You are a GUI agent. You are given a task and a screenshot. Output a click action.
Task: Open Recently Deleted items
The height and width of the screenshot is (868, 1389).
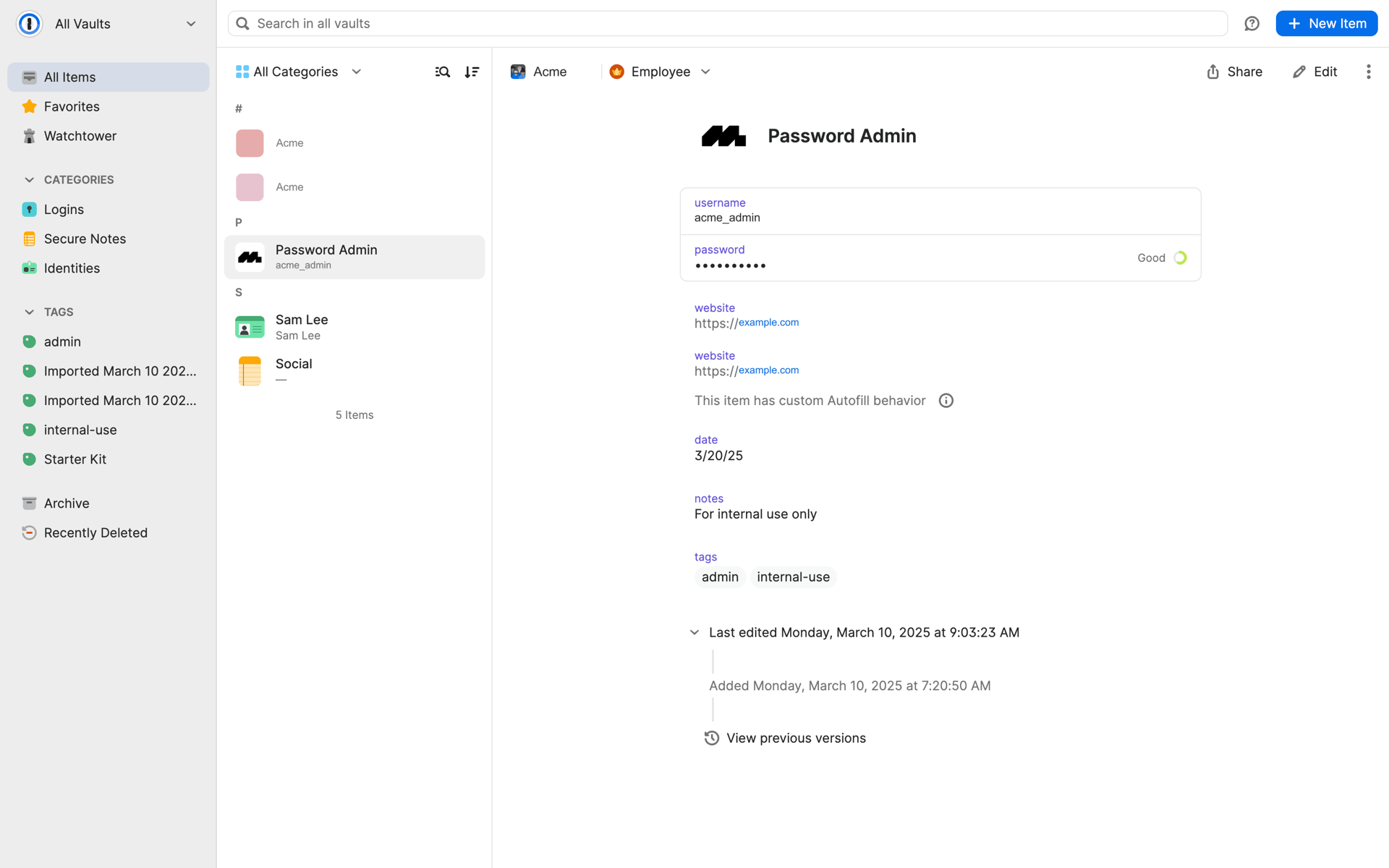109,533
